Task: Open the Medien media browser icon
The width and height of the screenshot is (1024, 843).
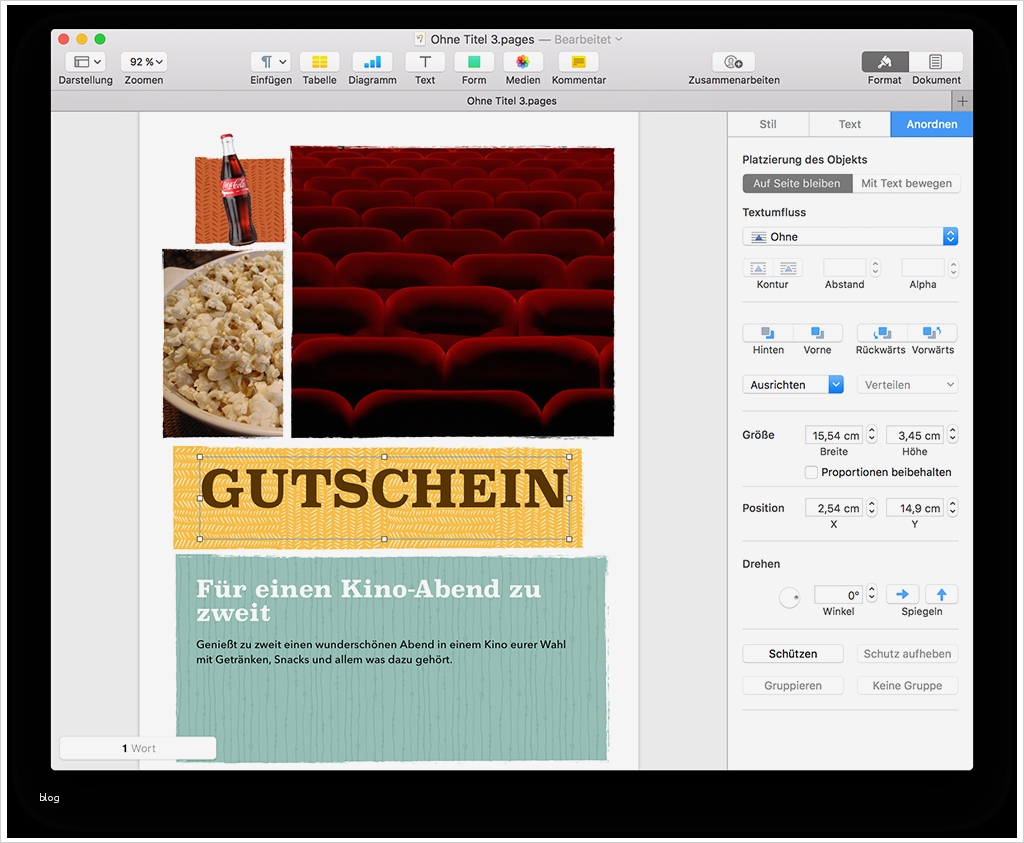Action: pos(522,63)
